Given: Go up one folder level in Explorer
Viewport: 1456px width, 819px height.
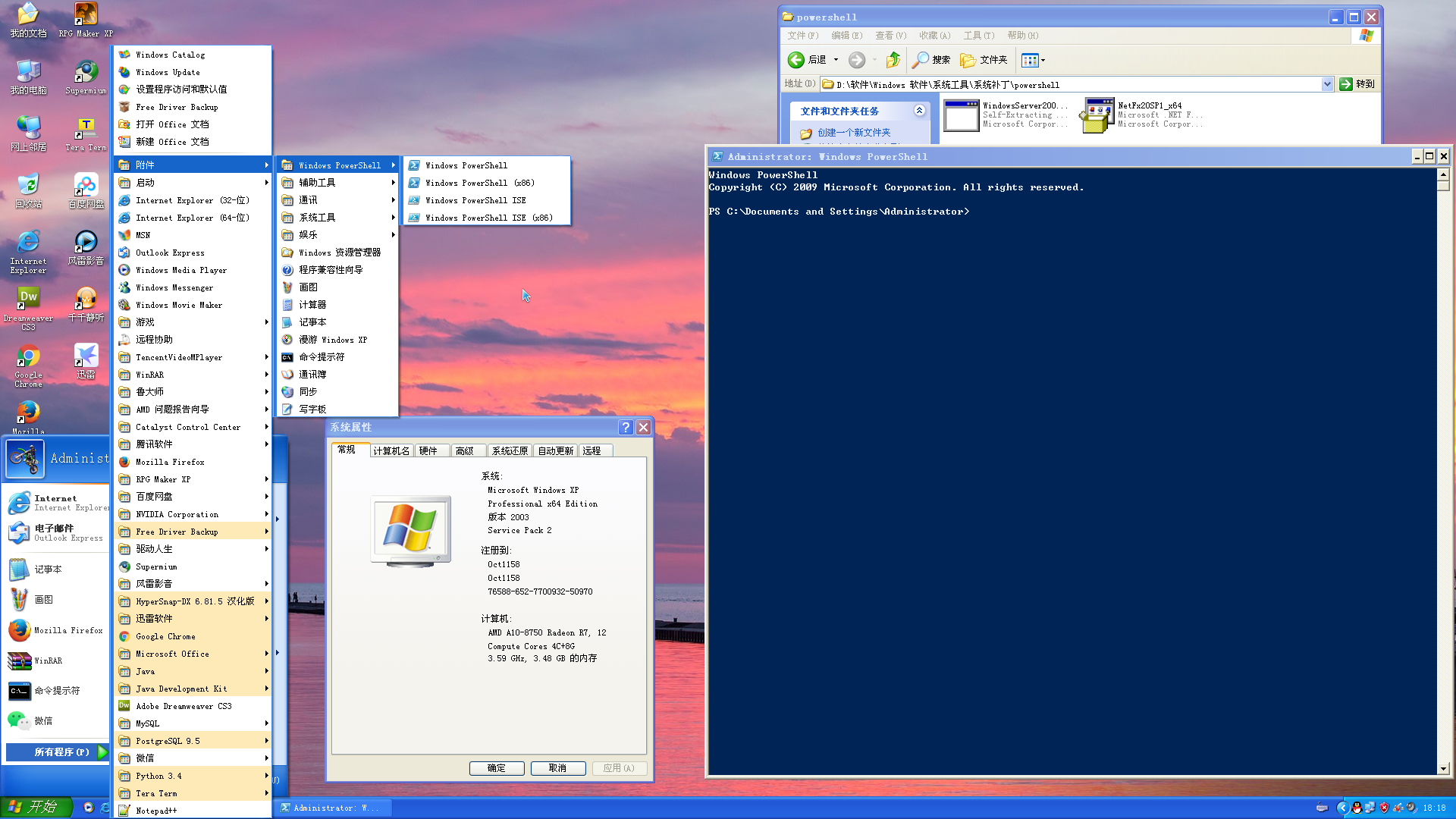Looking at the screenshot, I should [893, 60].
